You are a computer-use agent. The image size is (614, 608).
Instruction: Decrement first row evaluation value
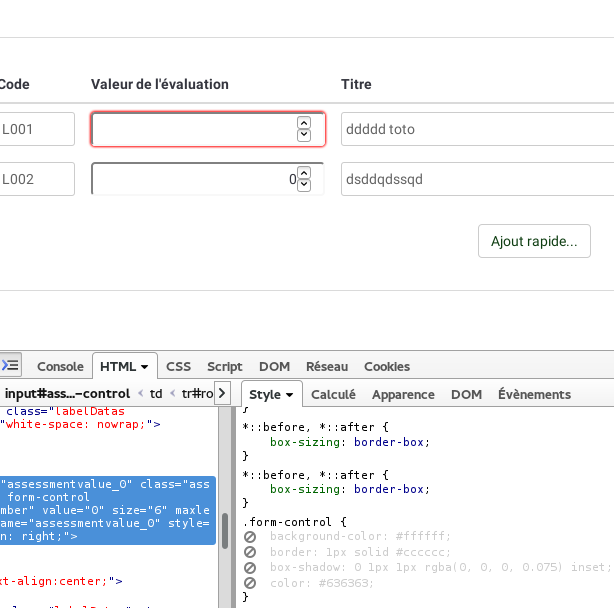coord(304,135)
